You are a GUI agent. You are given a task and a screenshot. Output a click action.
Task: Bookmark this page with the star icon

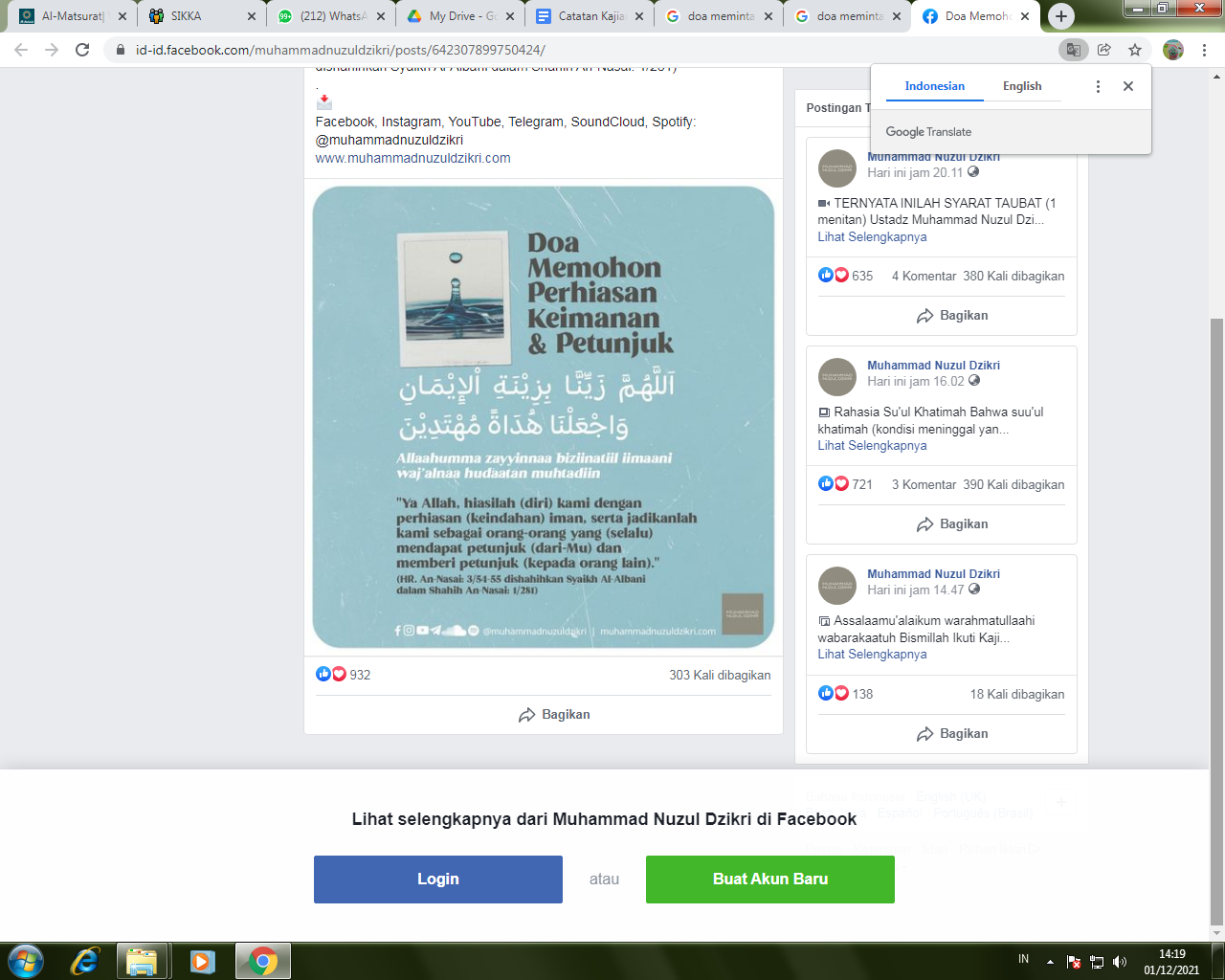1135,50
